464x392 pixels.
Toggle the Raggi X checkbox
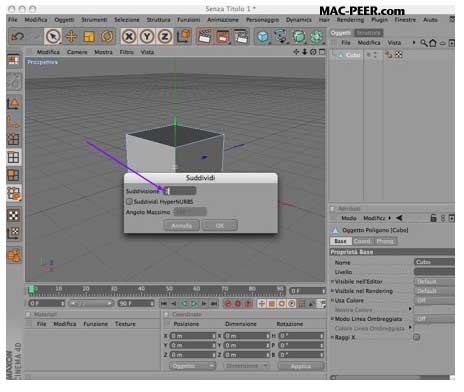(x=416, y=337)
